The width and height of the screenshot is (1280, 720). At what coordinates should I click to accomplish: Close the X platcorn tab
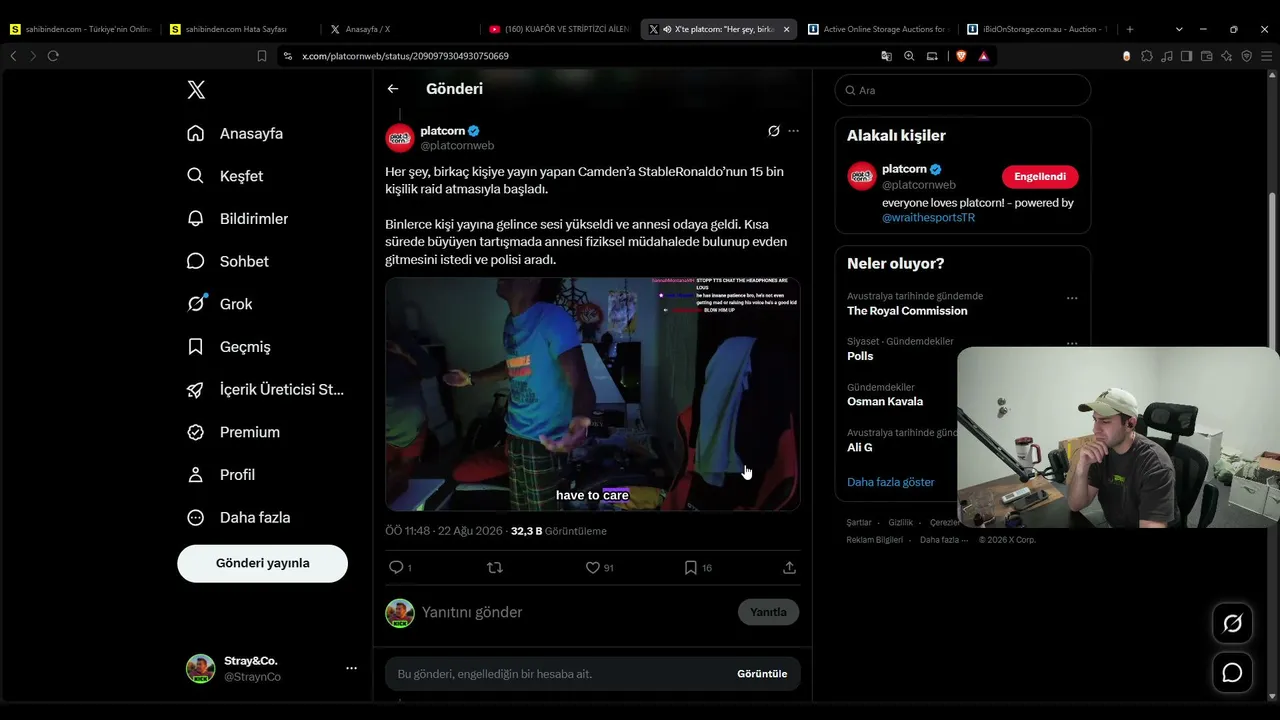tap(786, 29)
